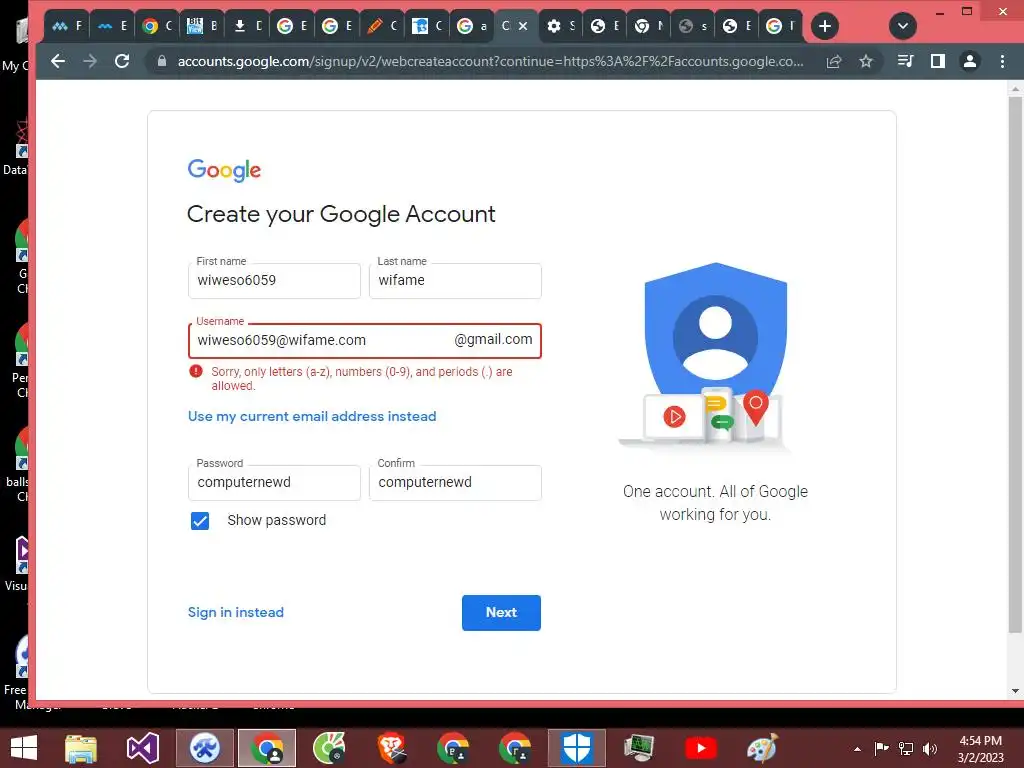Expand the tab search dropdown arrow

[903, 26]
